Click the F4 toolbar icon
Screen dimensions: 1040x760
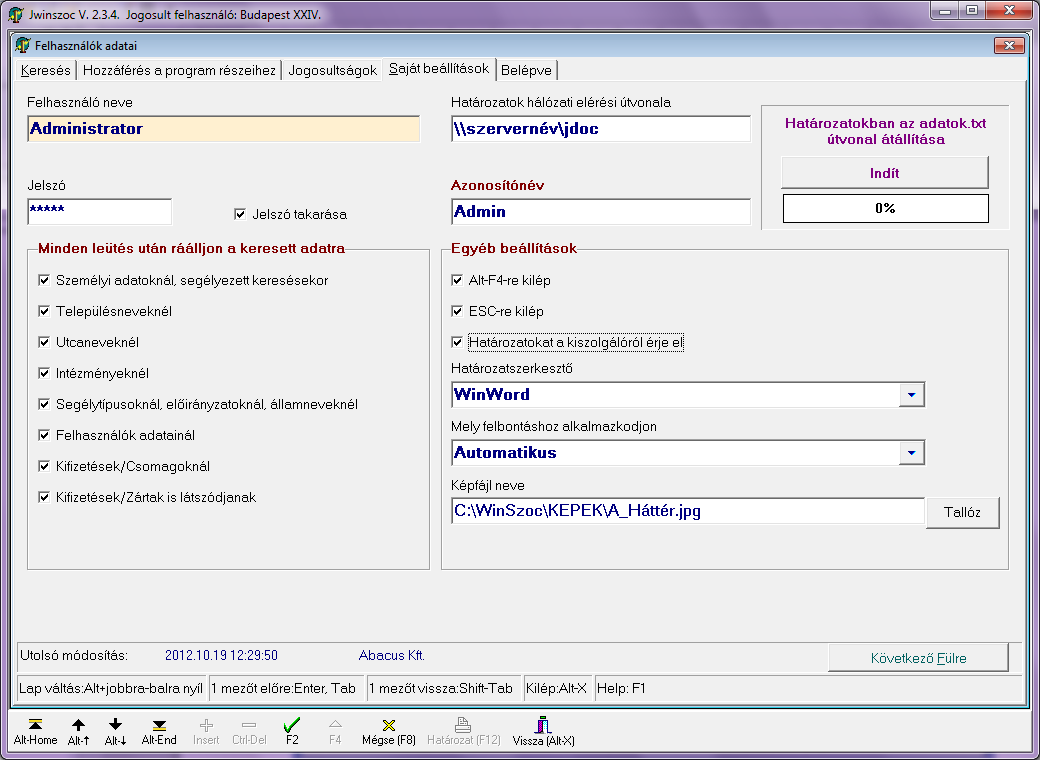[x=335, y=731]
